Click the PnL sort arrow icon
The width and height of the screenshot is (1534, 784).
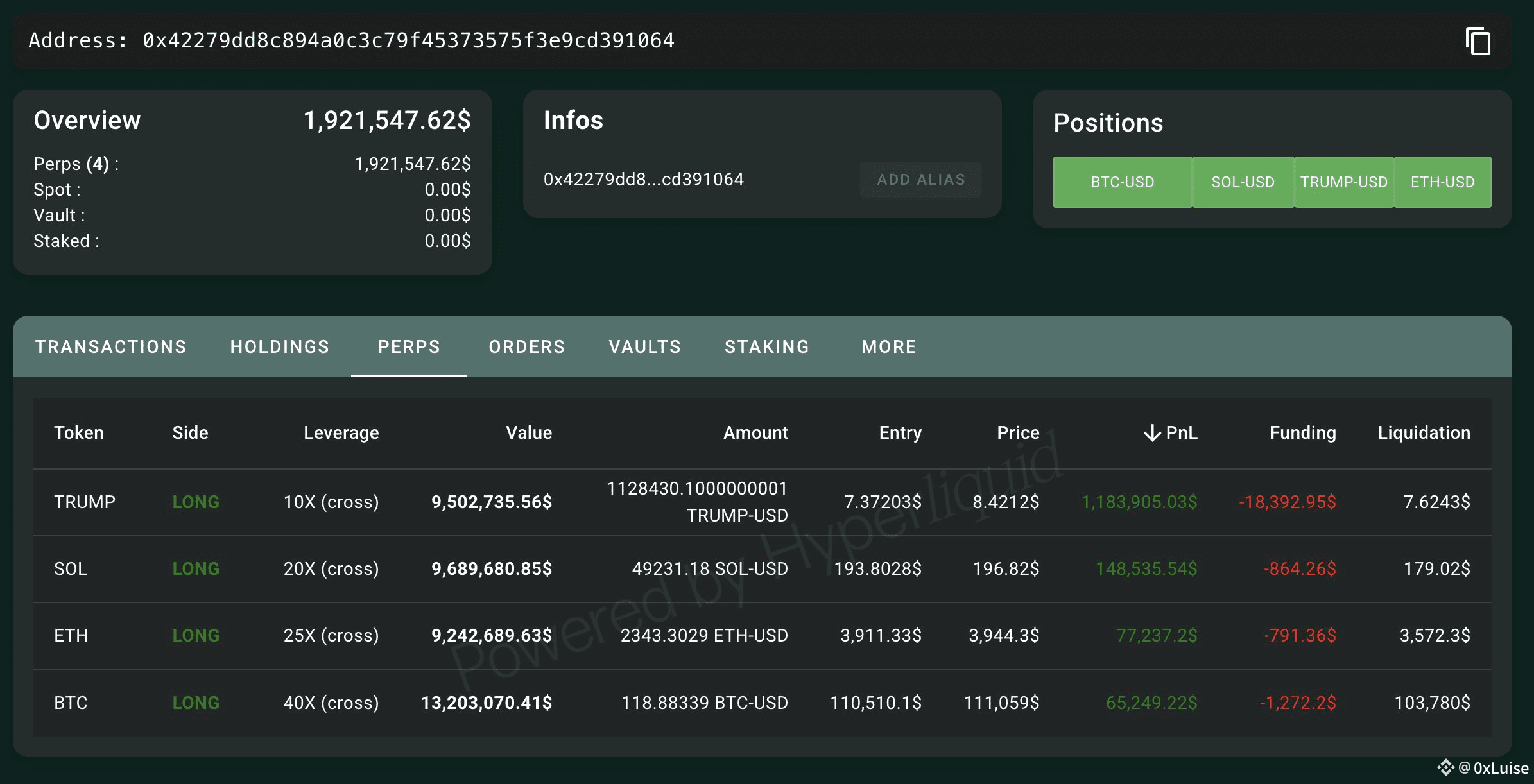point(1152,433)
